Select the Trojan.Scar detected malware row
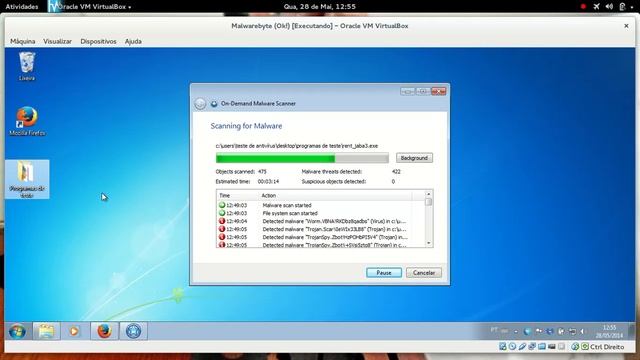 [x=320, y=229]
